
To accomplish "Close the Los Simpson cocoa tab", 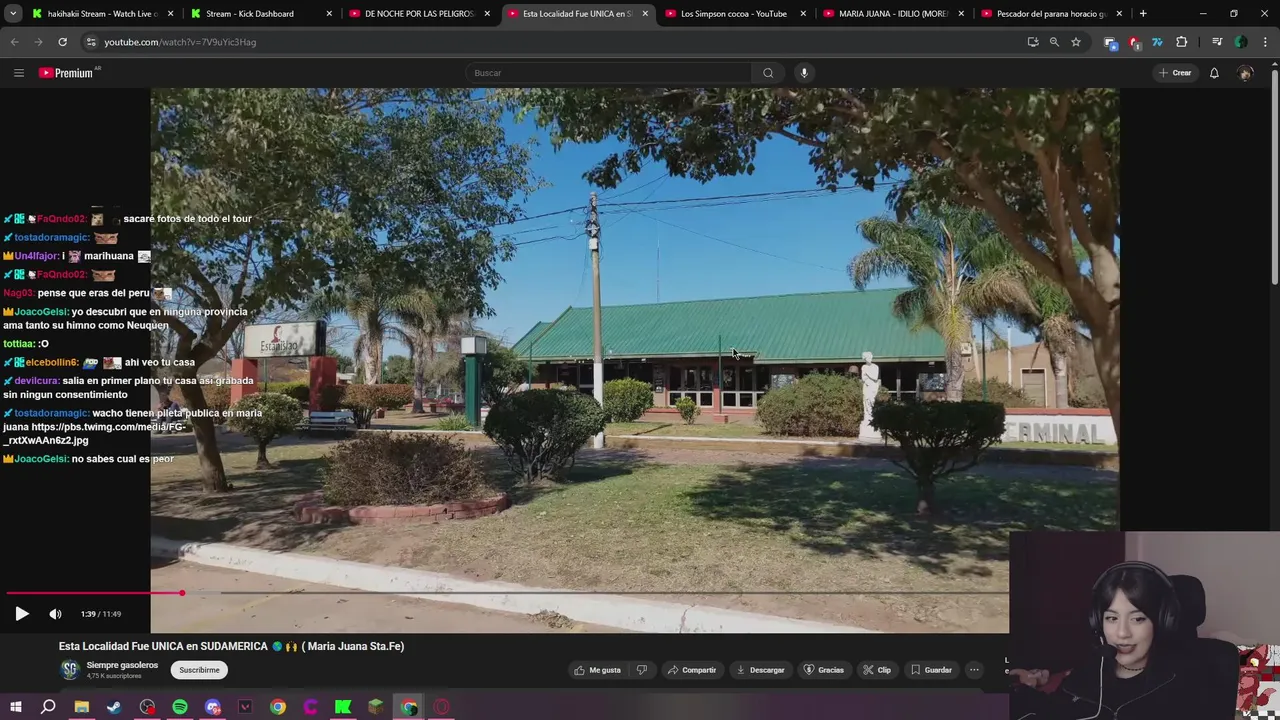I will coord(803,14).
